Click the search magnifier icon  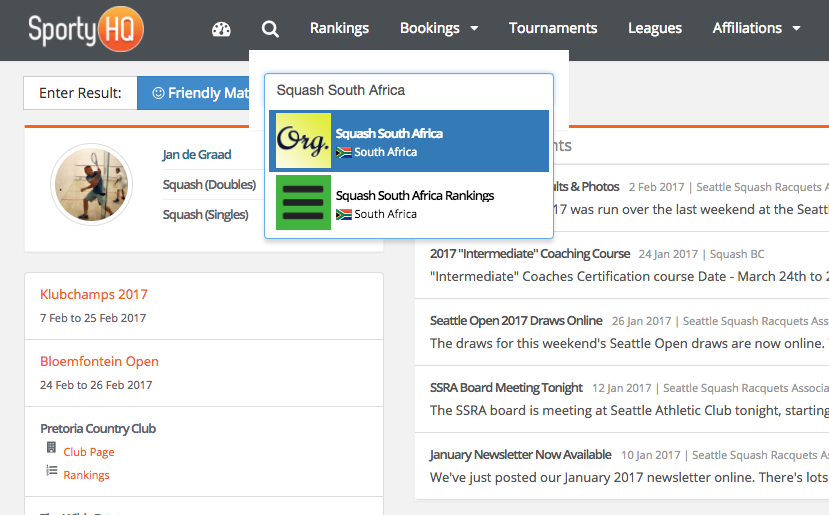(270, 29)
